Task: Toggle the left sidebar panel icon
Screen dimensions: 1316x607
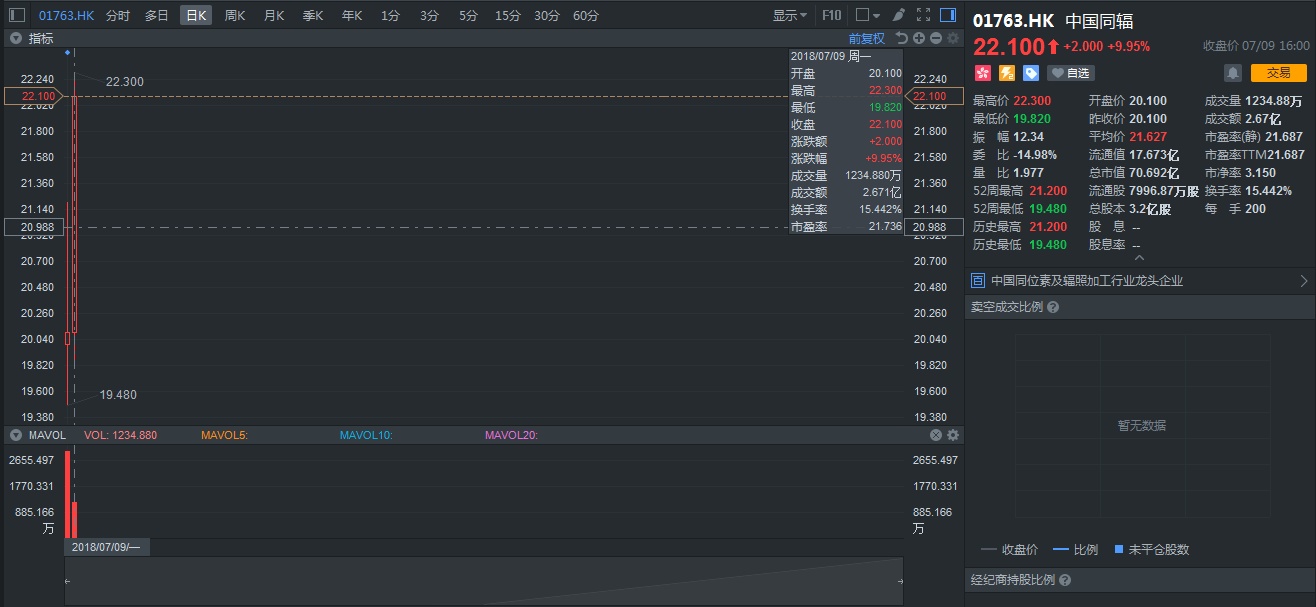Action: point(17,15)
